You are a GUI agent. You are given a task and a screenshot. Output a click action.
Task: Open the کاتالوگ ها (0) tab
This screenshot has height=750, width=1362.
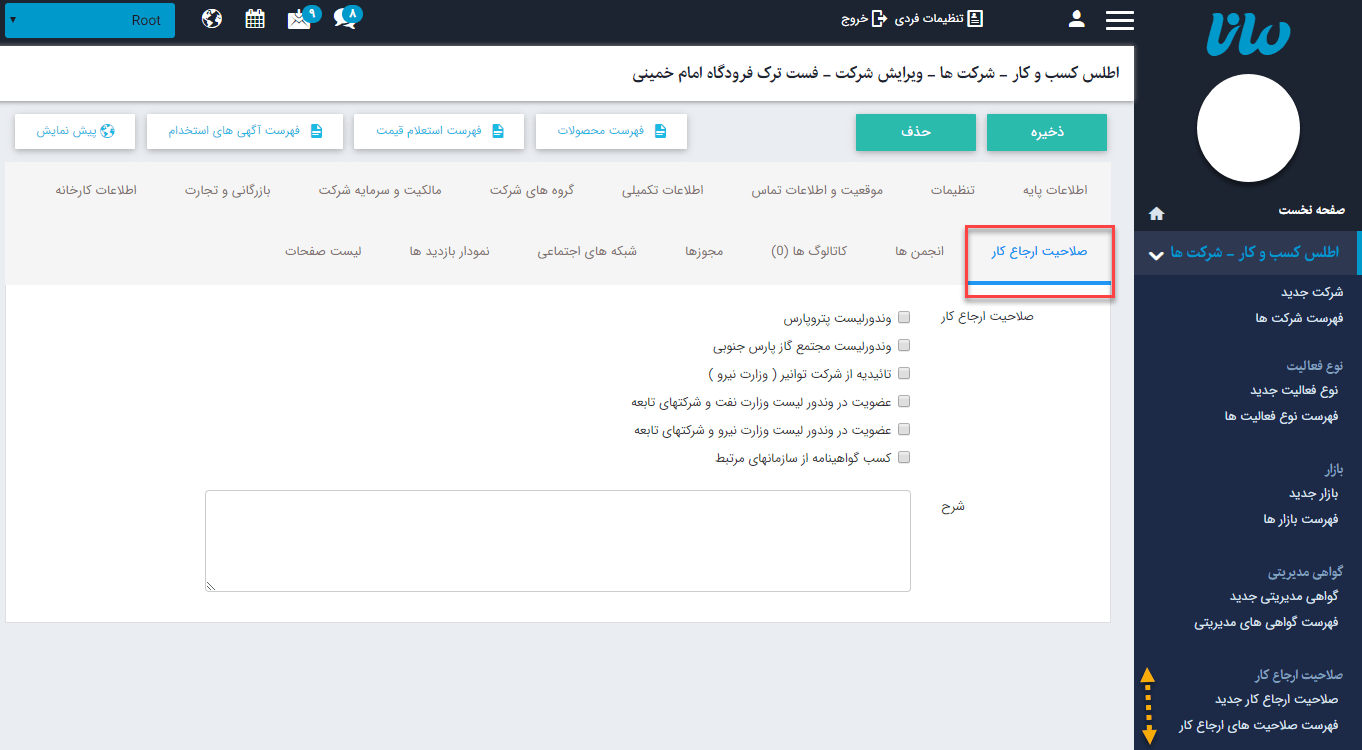[x=808, y=251]
